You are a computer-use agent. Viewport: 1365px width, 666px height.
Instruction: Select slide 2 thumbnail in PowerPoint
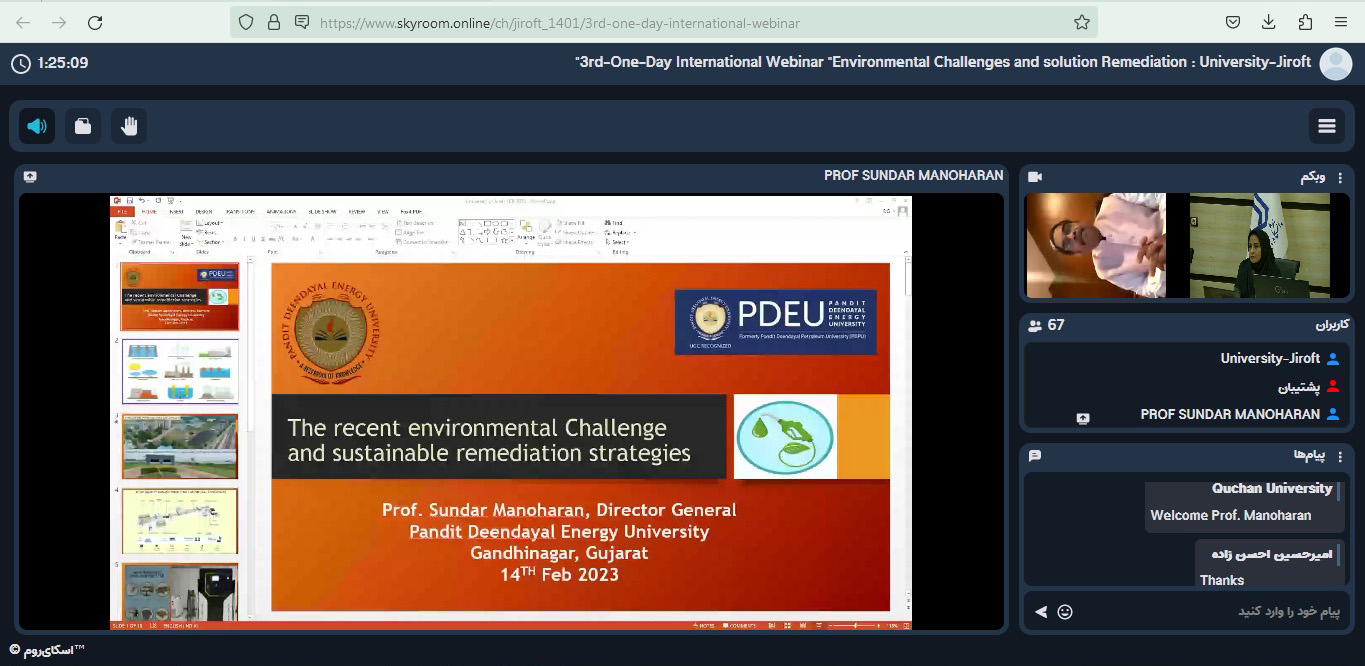point(180,372)
